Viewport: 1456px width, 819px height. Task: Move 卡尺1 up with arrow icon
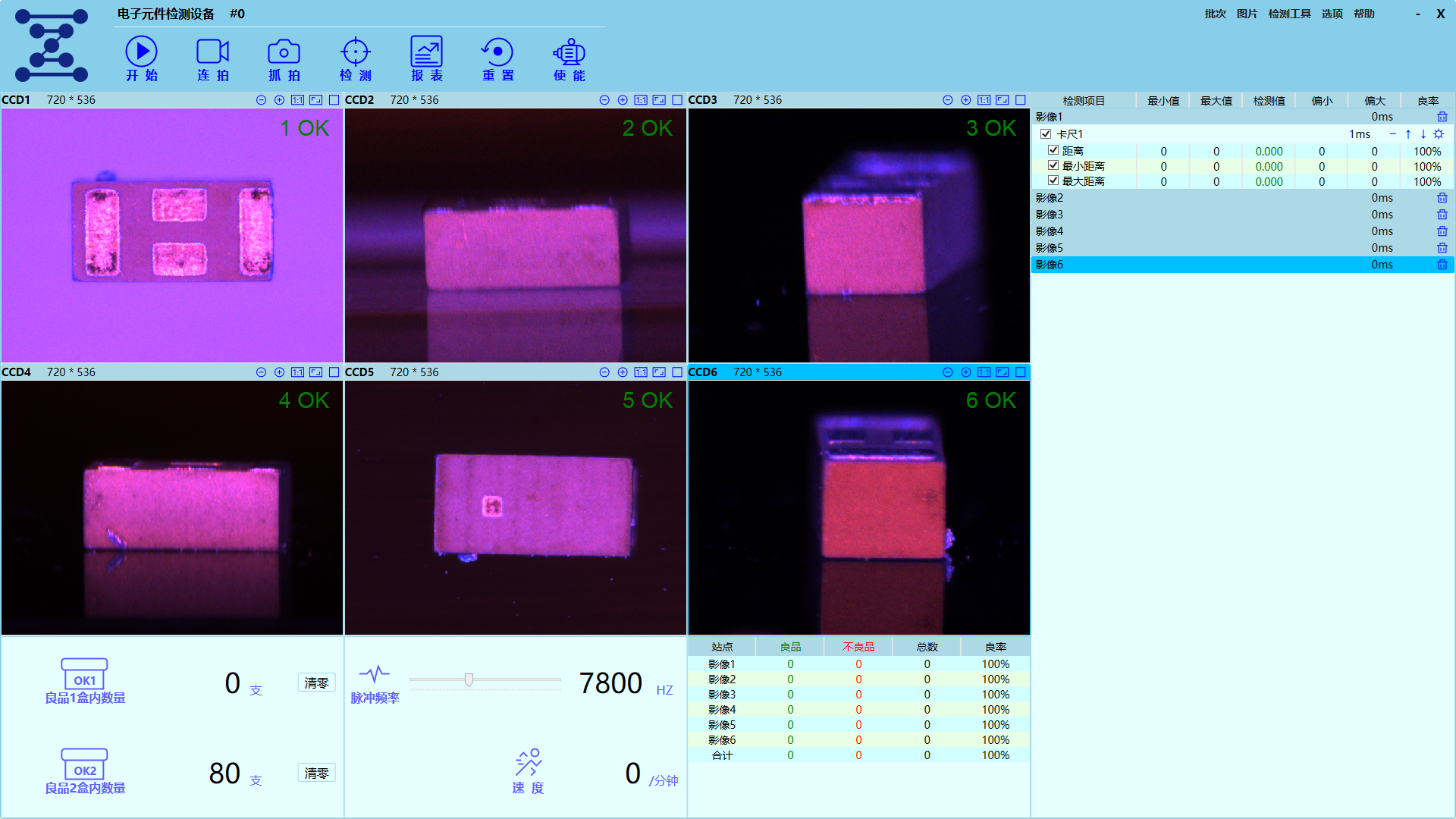[x=1408, y=134]
